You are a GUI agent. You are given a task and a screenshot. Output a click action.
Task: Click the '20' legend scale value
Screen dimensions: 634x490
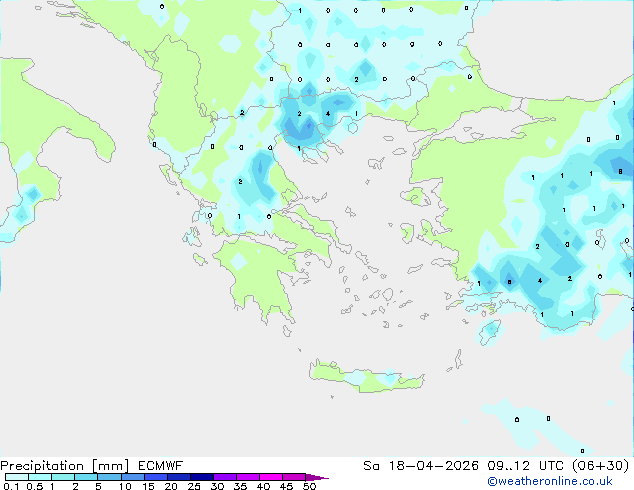click(x=171, y=486)
